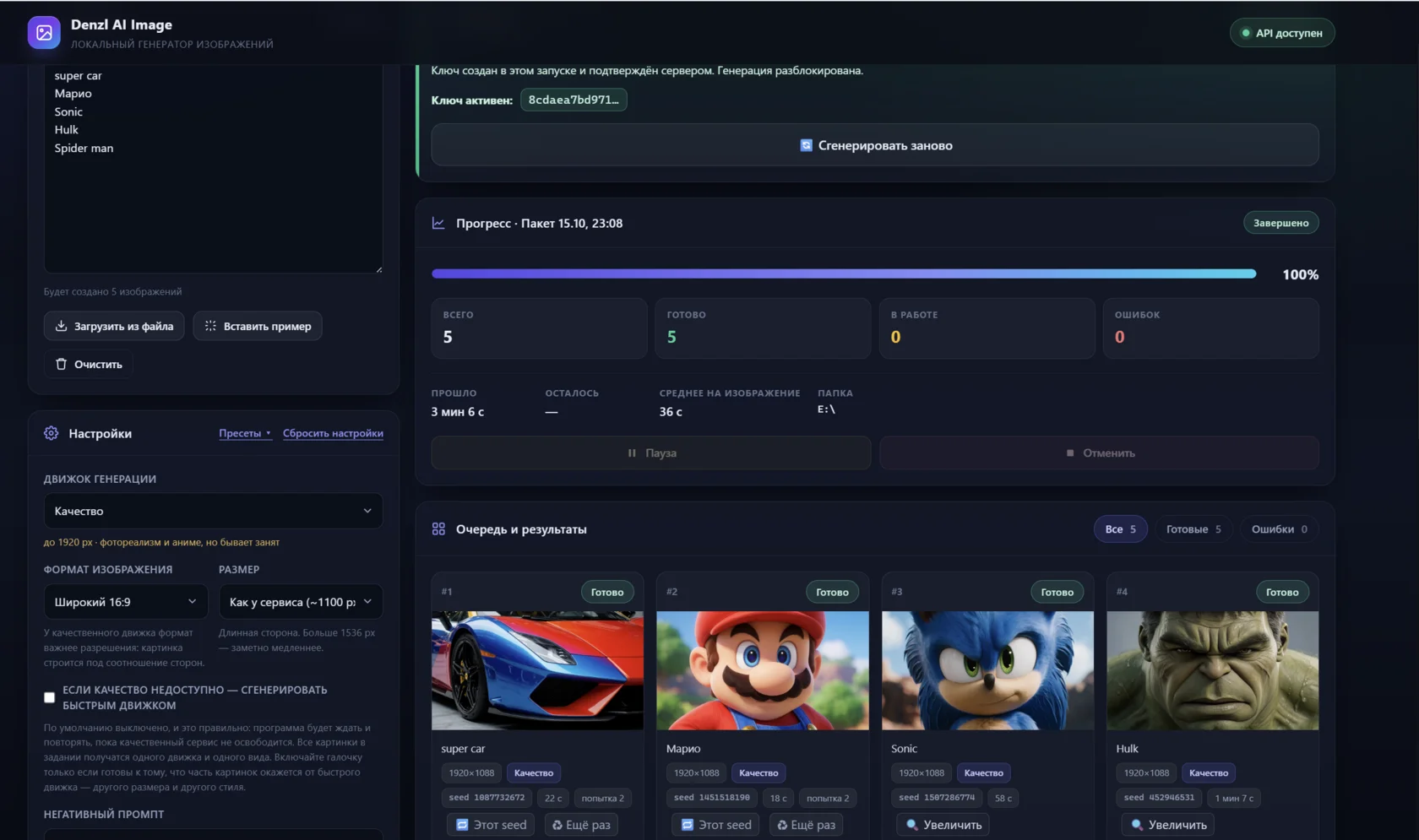Viewport: 1419px width, 840px height.
Task: Click the Сгенерировать заново button
Action: (875, 145)
